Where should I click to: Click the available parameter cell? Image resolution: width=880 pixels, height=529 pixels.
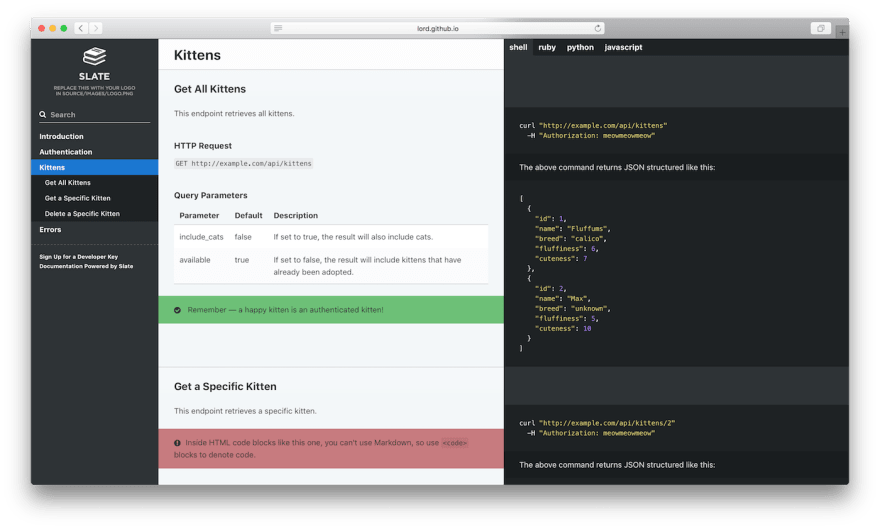point(195,260)
